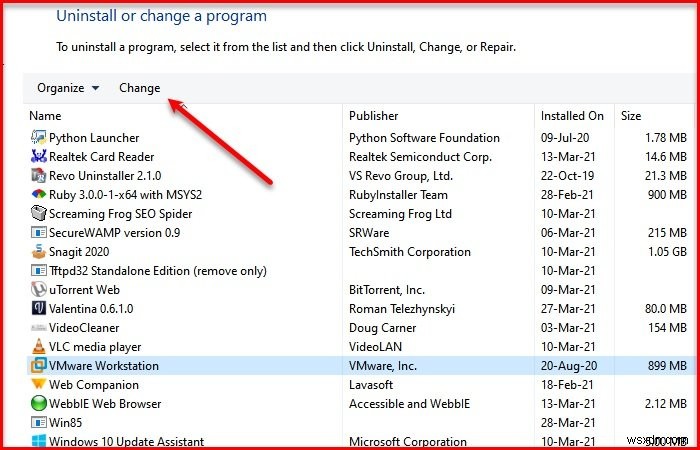Click the 899 MB size value

(667, 366)
